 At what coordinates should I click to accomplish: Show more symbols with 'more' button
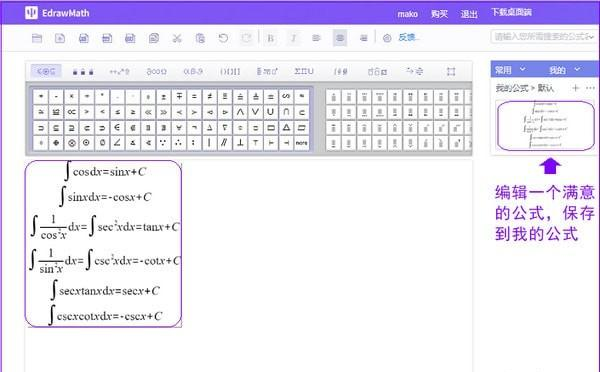coord(302,143)
